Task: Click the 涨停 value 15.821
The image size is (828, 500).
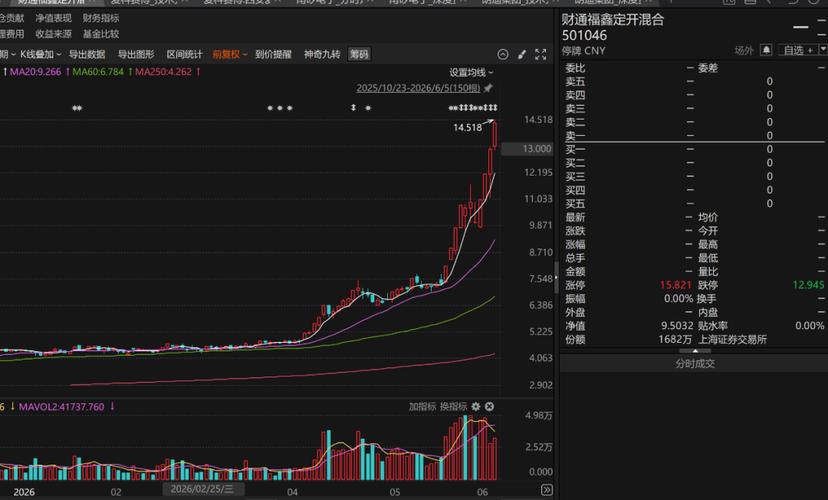Action: pyautogui.click(x=675, y=285)
